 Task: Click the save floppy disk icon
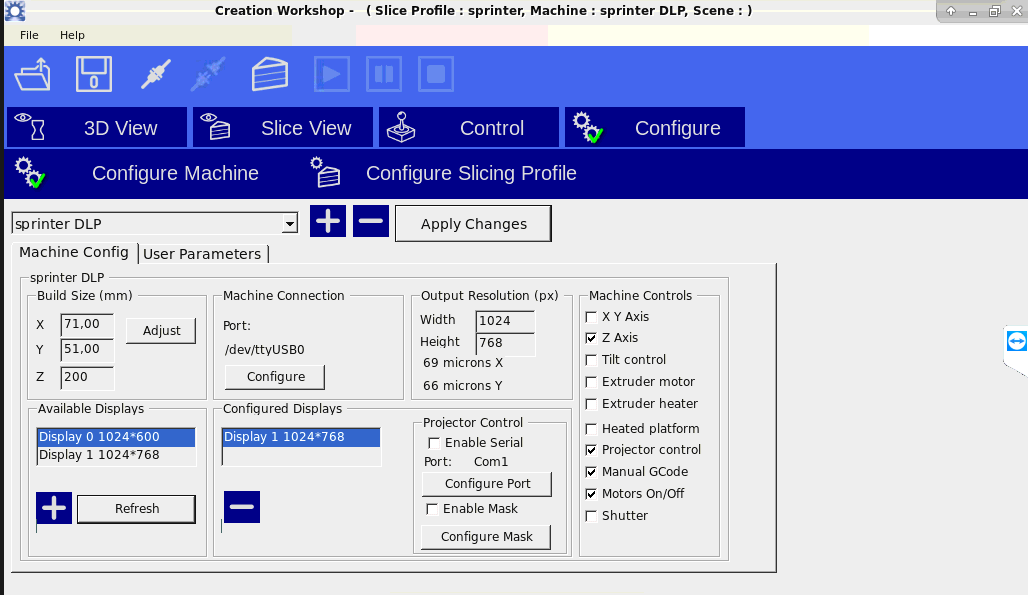[94, 75]
